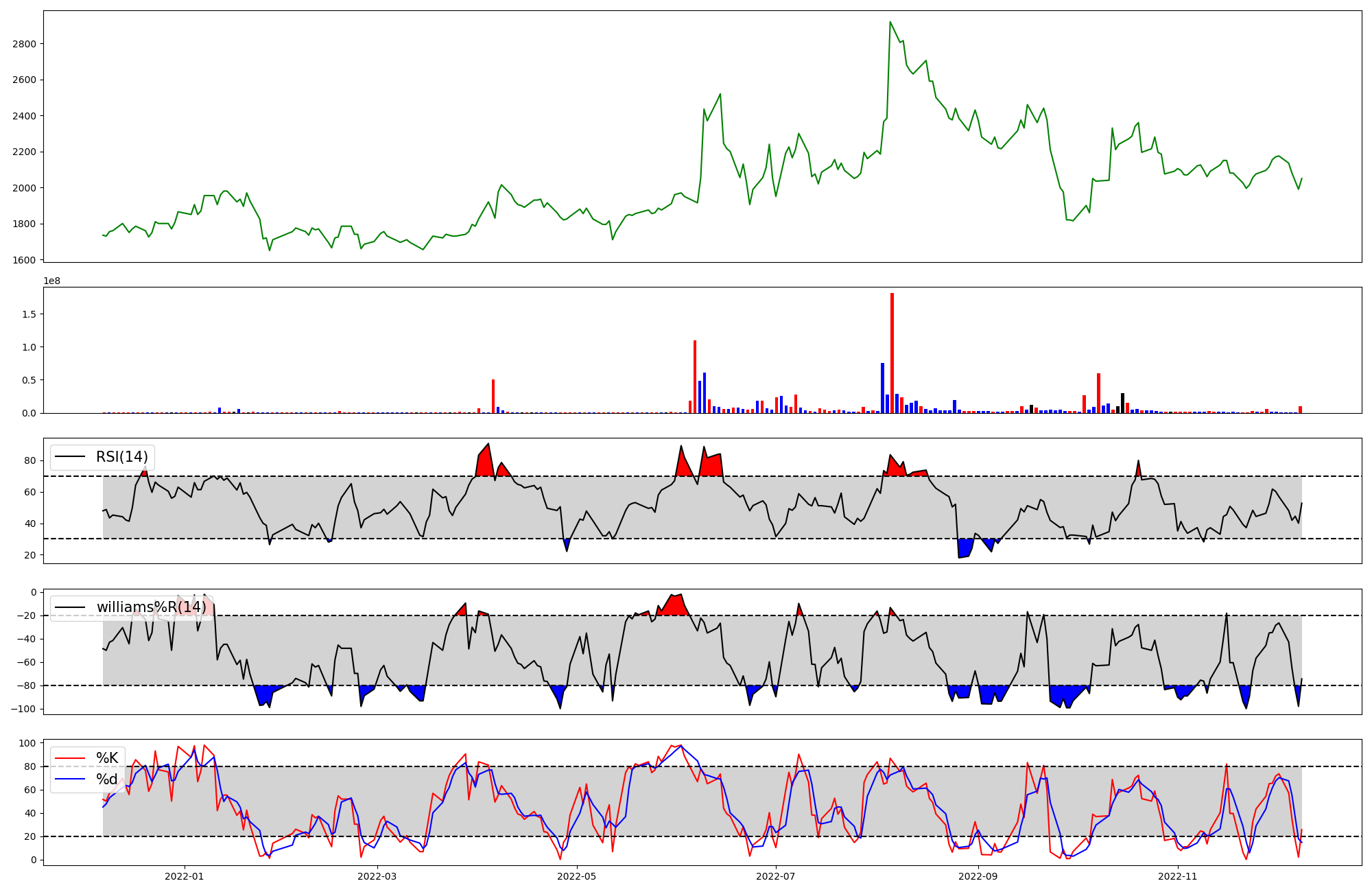Click the highest peak of green price line
This screenshot has width=1372, height=892.
pyautogui.click(x=890, y=22)
